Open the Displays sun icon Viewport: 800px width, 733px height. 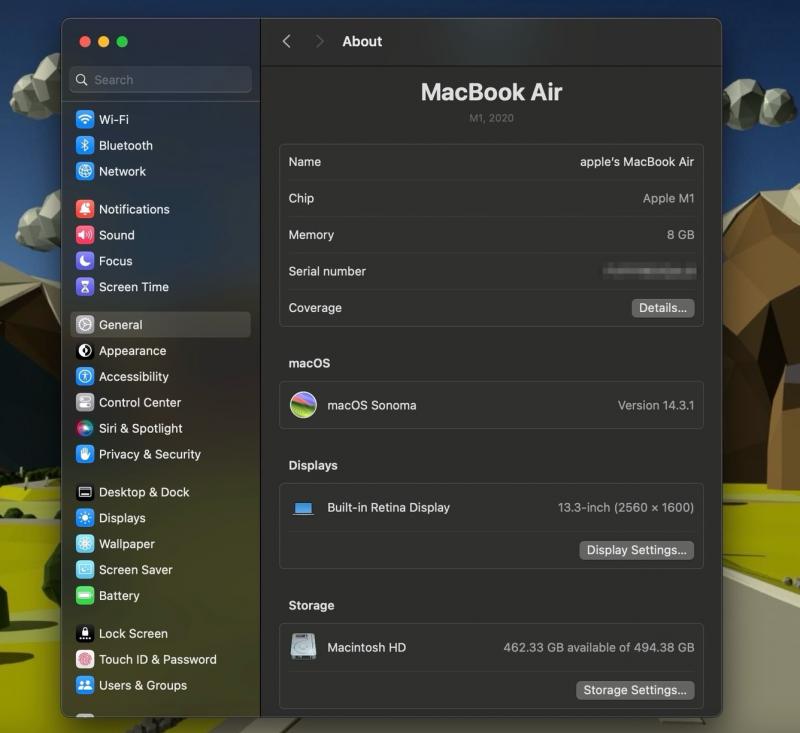click(85, 518)
